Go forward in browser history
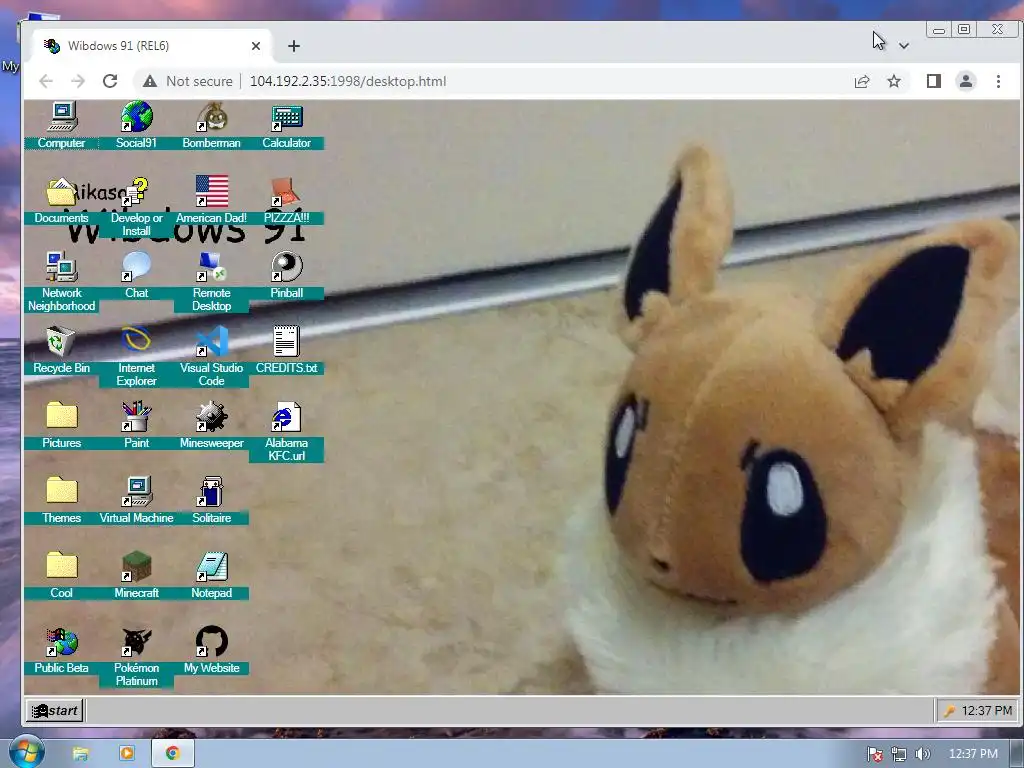Screen dimensions: 1024x768 pos(78,81)
